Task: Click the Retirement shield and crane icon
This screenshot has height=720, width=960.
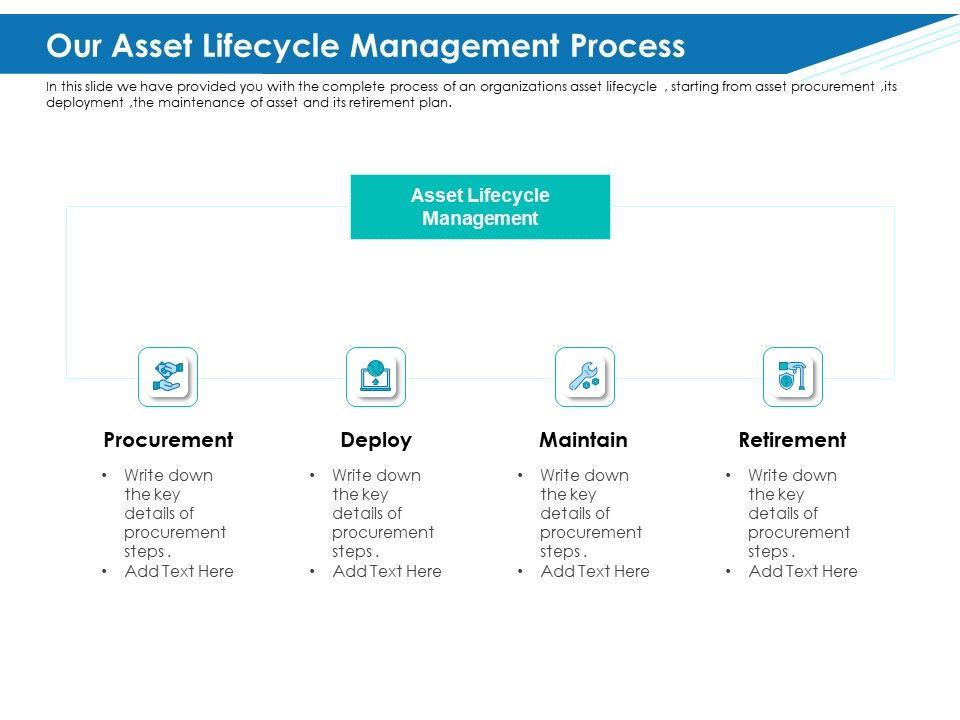Action: [x=793, y=377]
